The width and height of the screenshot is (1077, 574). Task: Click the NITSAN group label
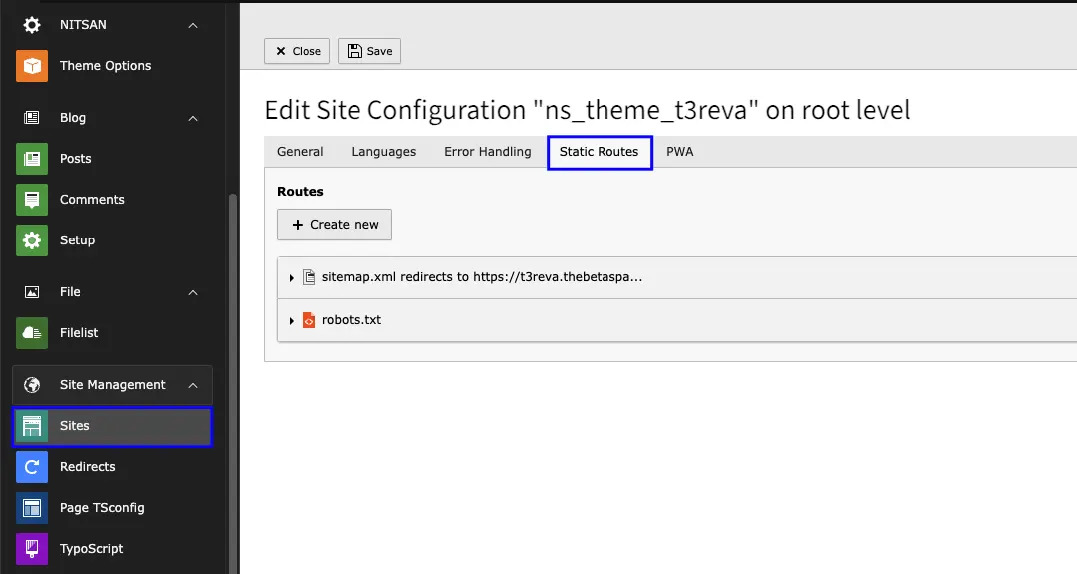coord(83,25)
